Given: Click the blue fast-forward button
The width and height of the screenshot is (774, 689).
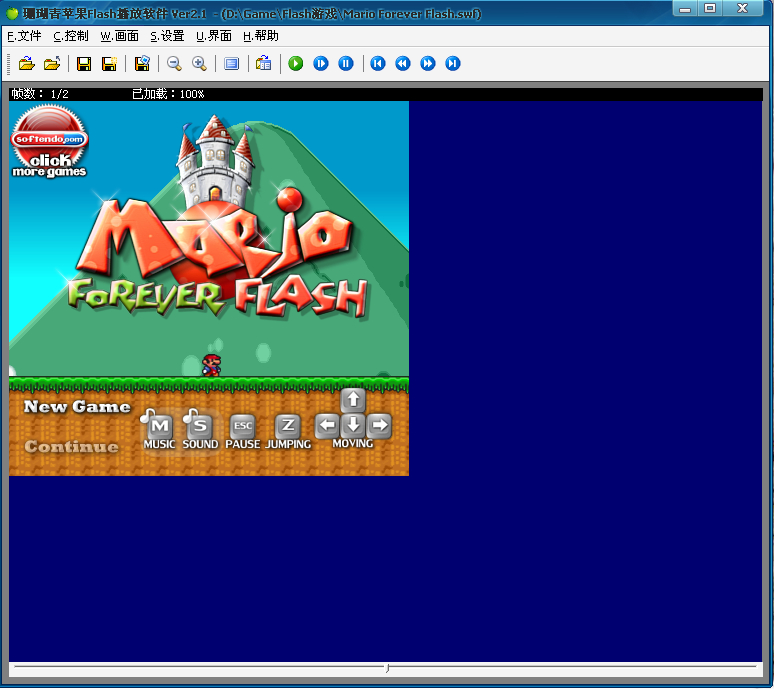Looking at the screenshot, I should tap(428, 64).
